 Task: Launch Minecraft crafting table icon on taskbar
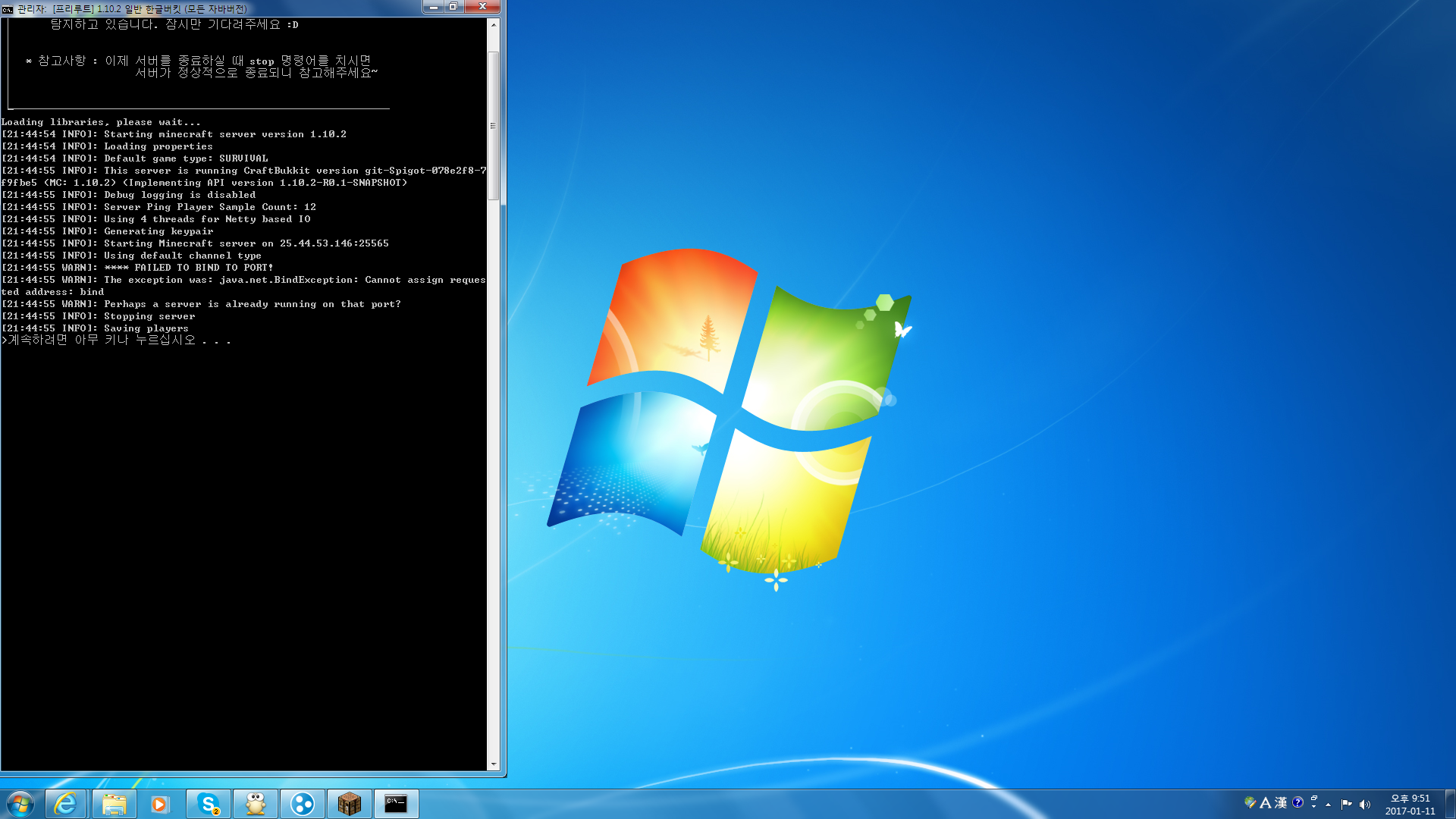pyautogui.click(x=350, y=804)
